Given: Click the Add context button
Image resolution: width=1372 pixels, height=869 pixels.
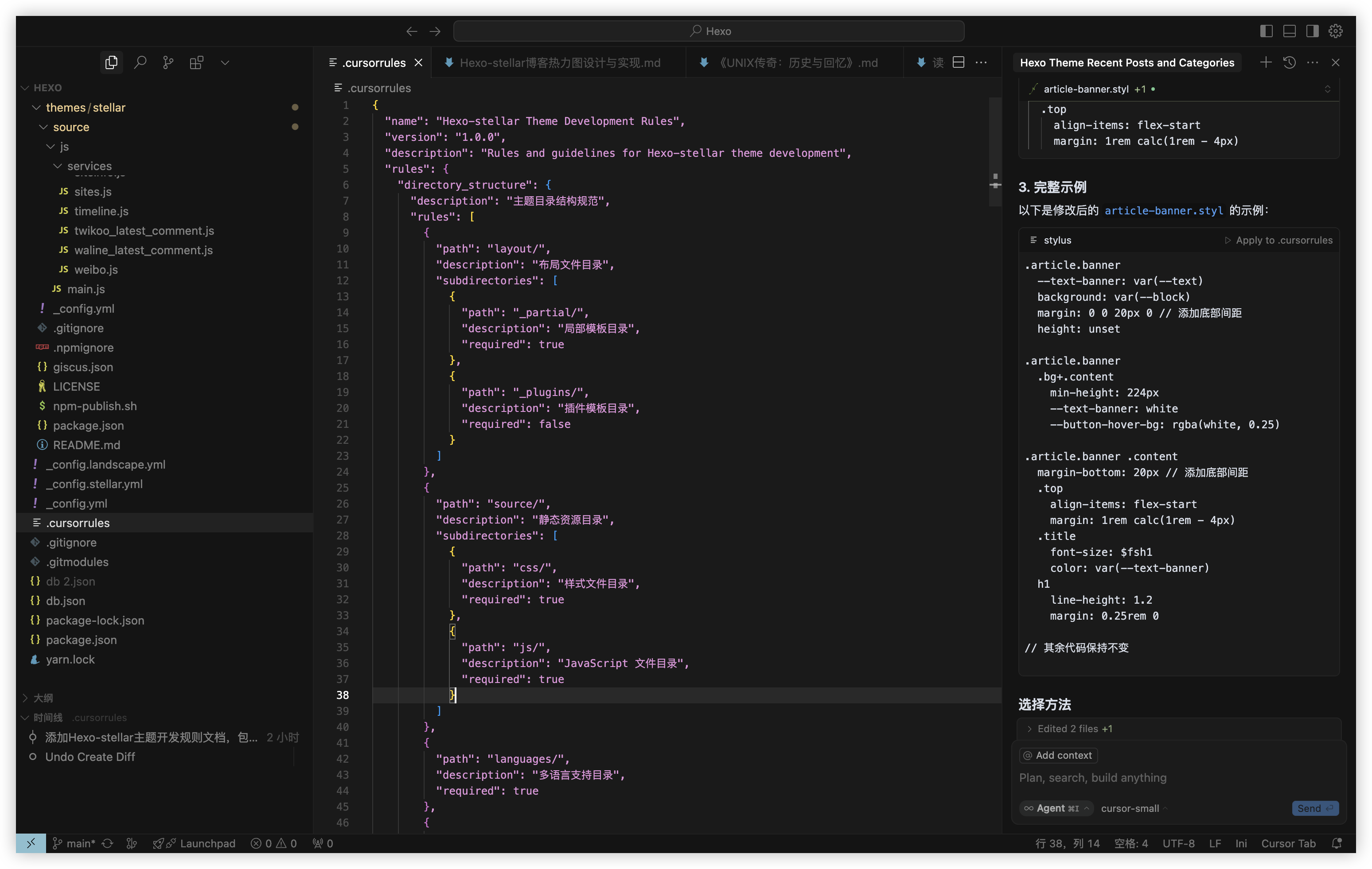Looking at the screenshot, I should (x=1058, y=756).
